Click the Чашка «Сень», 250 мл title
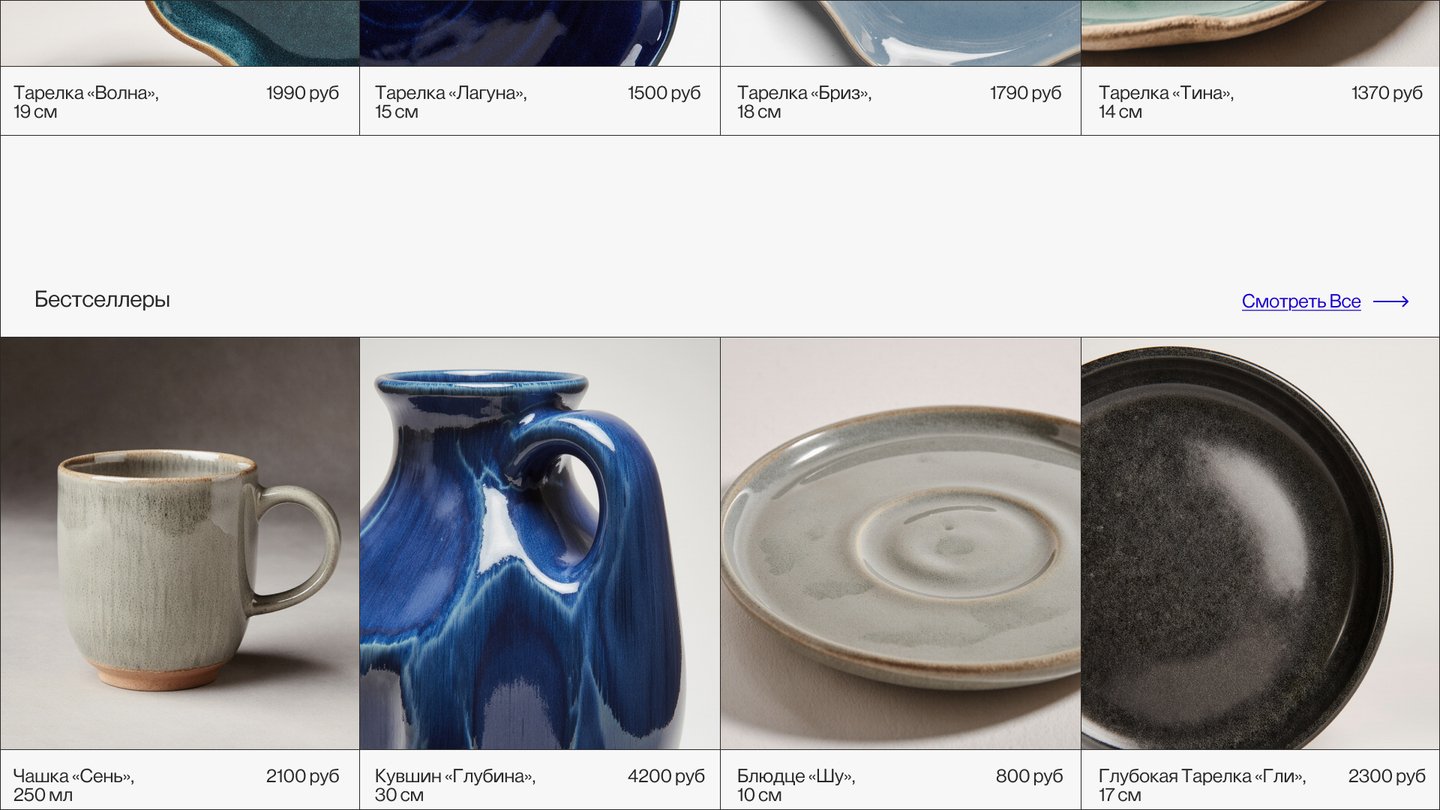The image size is (1440, 810). (x=74, y=785)
